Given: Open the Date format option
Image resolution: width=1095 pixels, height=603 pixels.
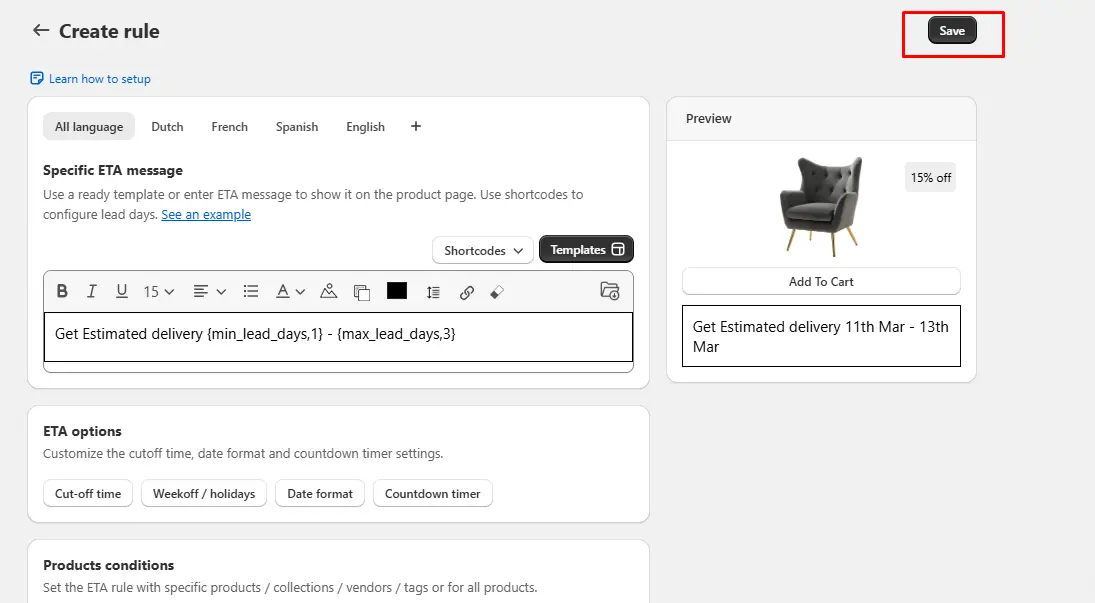Looking at the screenshot, I should coord(320,493).
